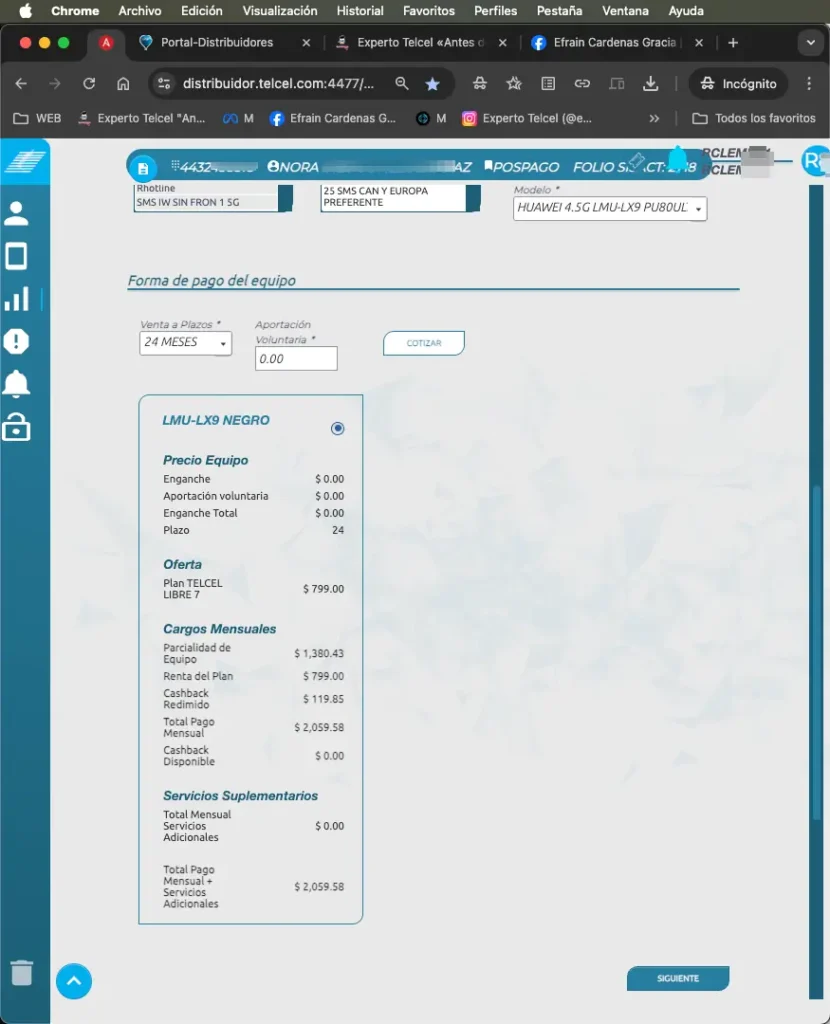Image resolution: width=830 pixels, height=1024 pixels.
Task: Expand the Chrome tab search chevron
Action: click(x=810, y=42)
